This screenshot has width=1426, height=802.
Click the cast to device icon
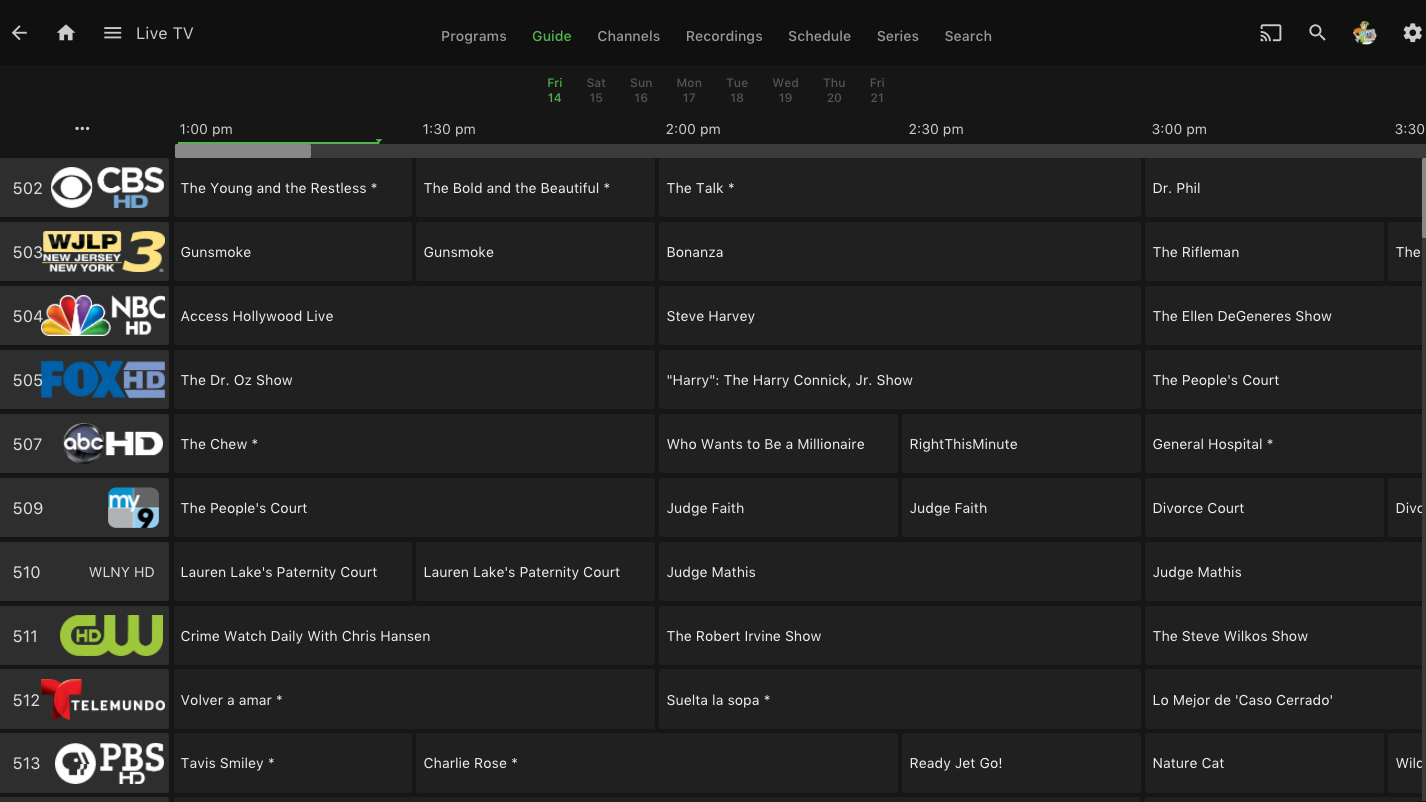coord(1270,33)
